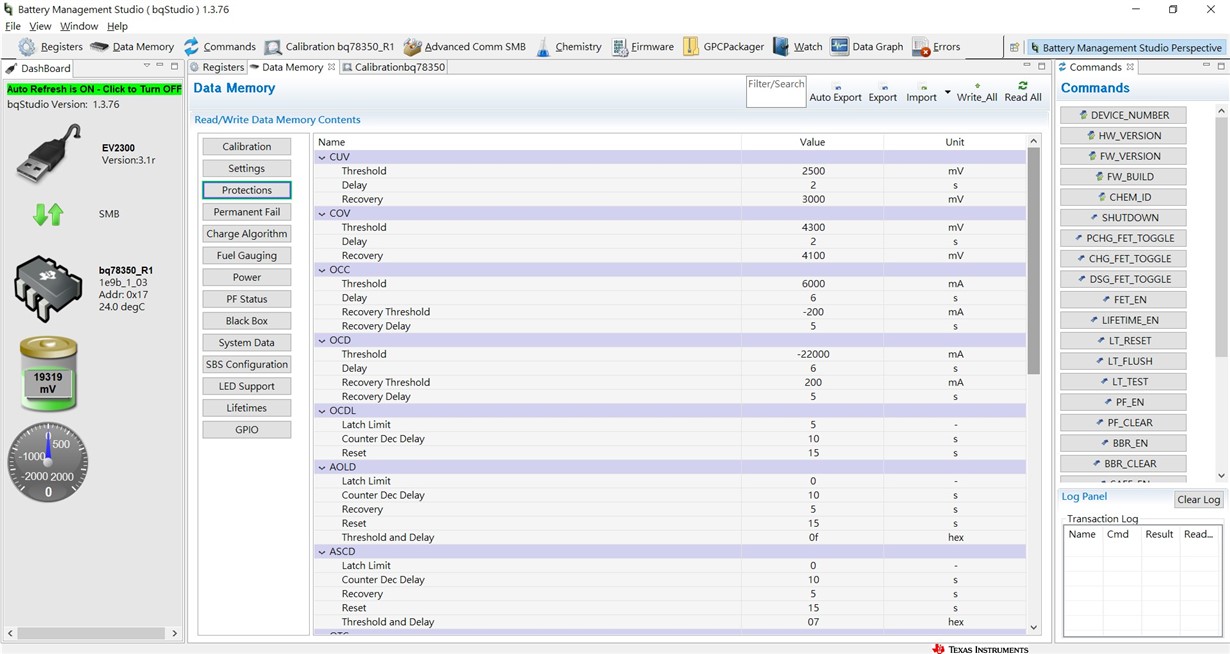Minimize the Dashboard panel
1230x654 pixels.
tap(160, 67)
